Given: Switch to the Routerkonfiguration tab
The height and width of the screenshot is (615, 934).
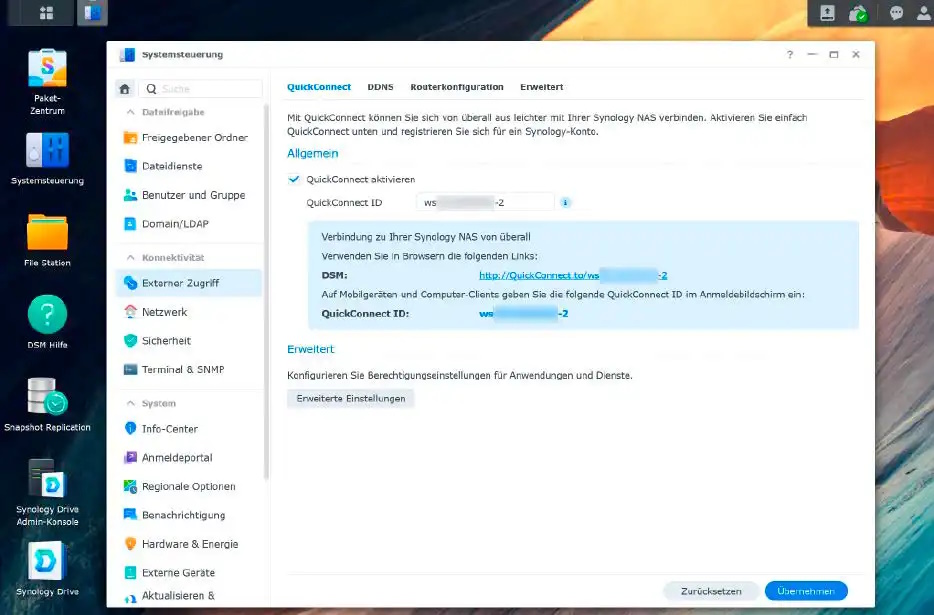Looking at the screenshot, I should tap(457, 87).
